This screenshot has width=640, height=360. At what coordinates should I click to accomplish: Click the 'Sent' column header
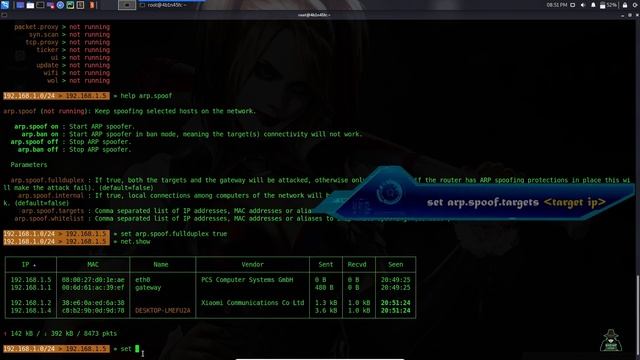coord(326,264)
